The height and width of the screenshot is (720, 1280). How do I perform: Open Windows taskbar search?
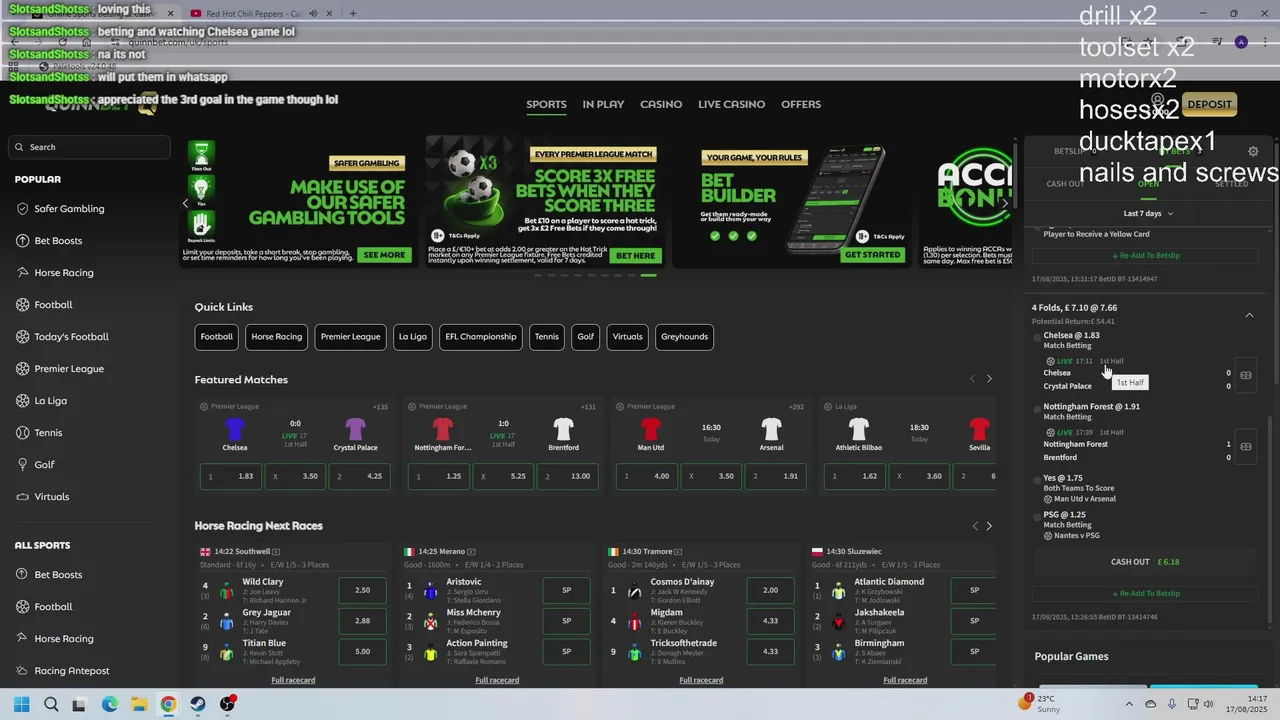tap(51, 704)
